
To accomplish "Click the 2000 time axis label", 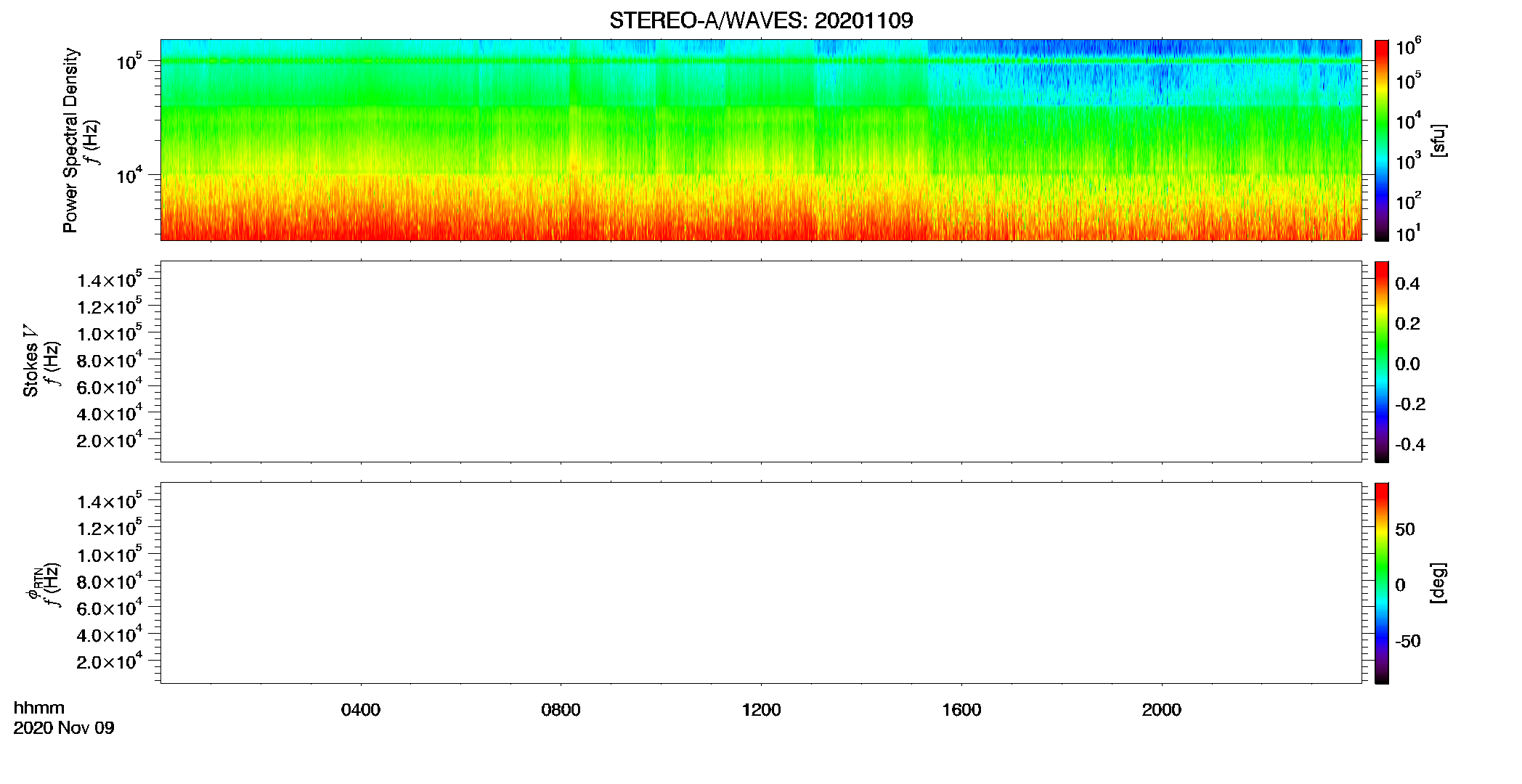I will [1161, 710].
